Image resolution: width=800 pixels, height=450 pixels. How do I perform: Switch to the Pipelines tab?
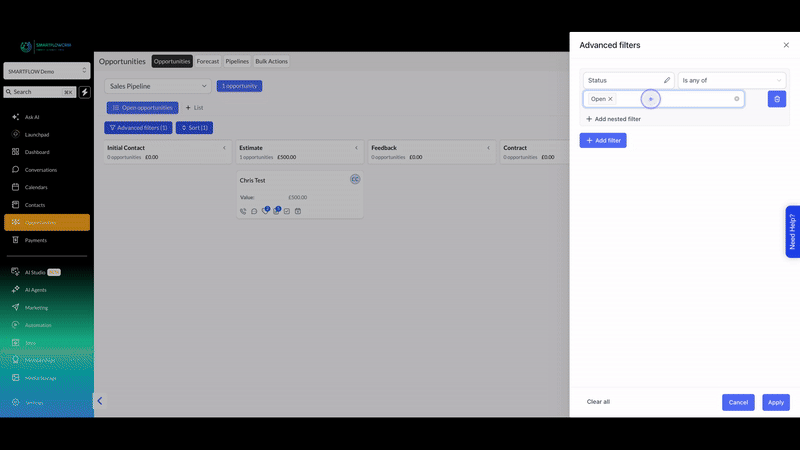pyautogui.click(x=237, y=61)
